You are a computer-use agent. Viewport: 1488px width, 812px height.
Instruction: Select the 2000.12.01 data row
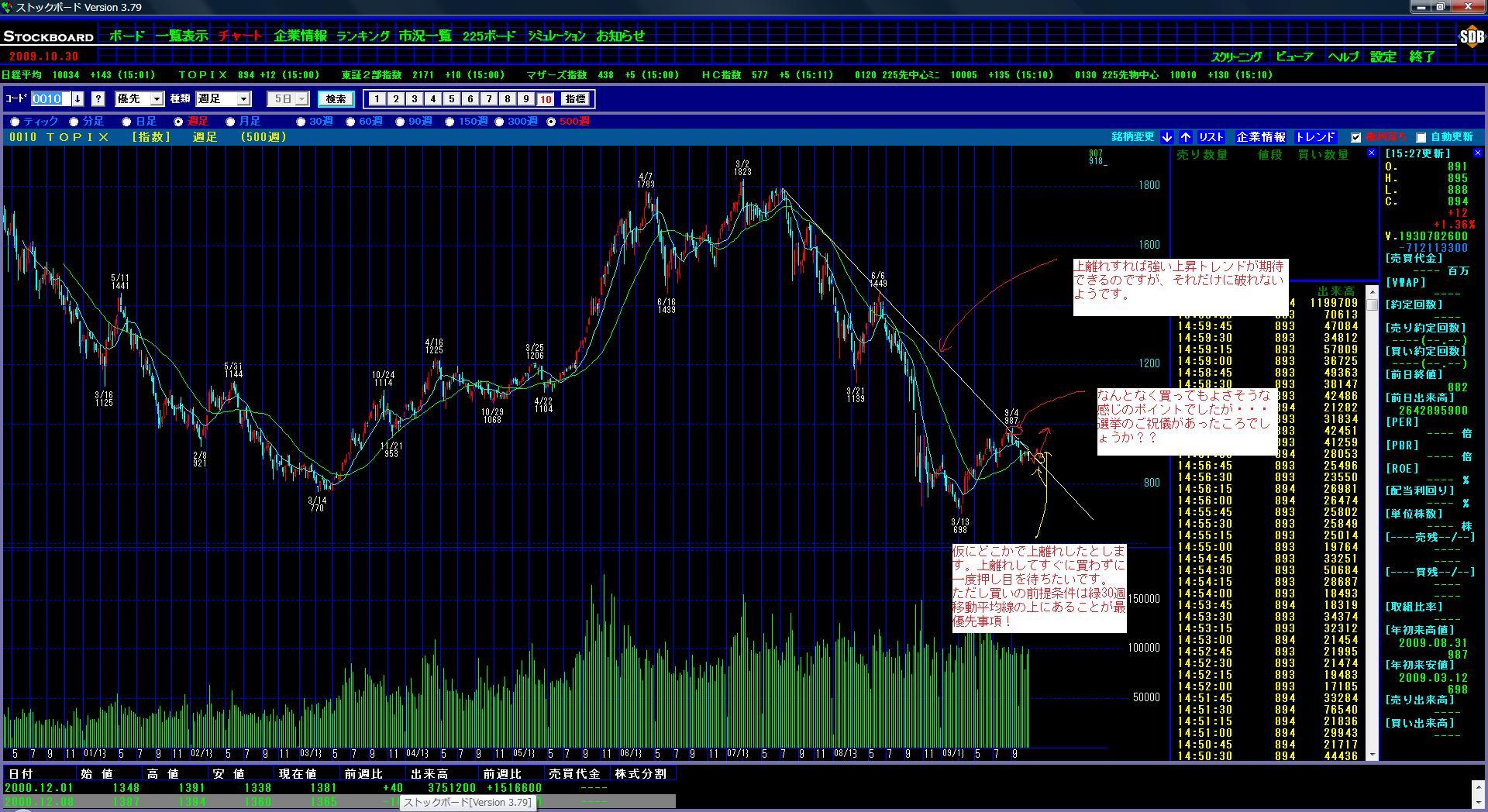[x=339, y=788]
